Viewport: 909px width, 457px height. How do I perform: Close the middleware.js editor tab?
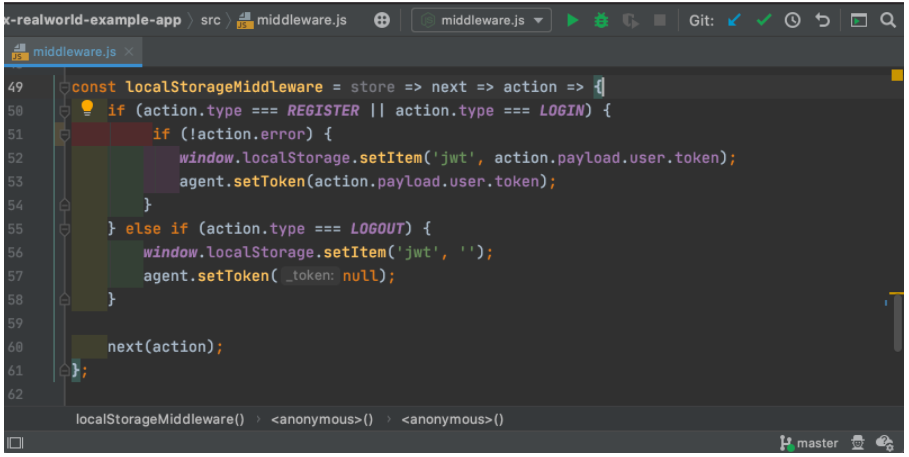[130, 51]
